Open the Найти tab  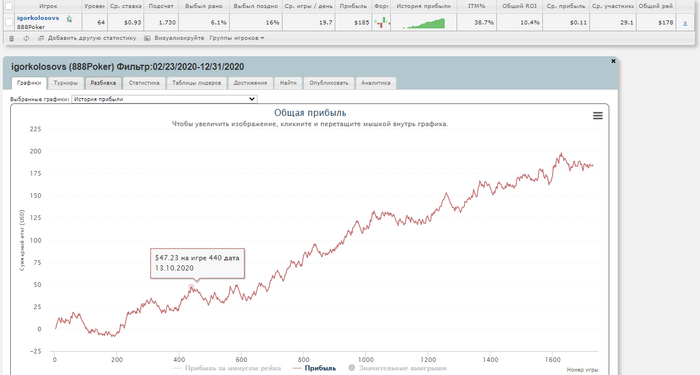point(288,83)
